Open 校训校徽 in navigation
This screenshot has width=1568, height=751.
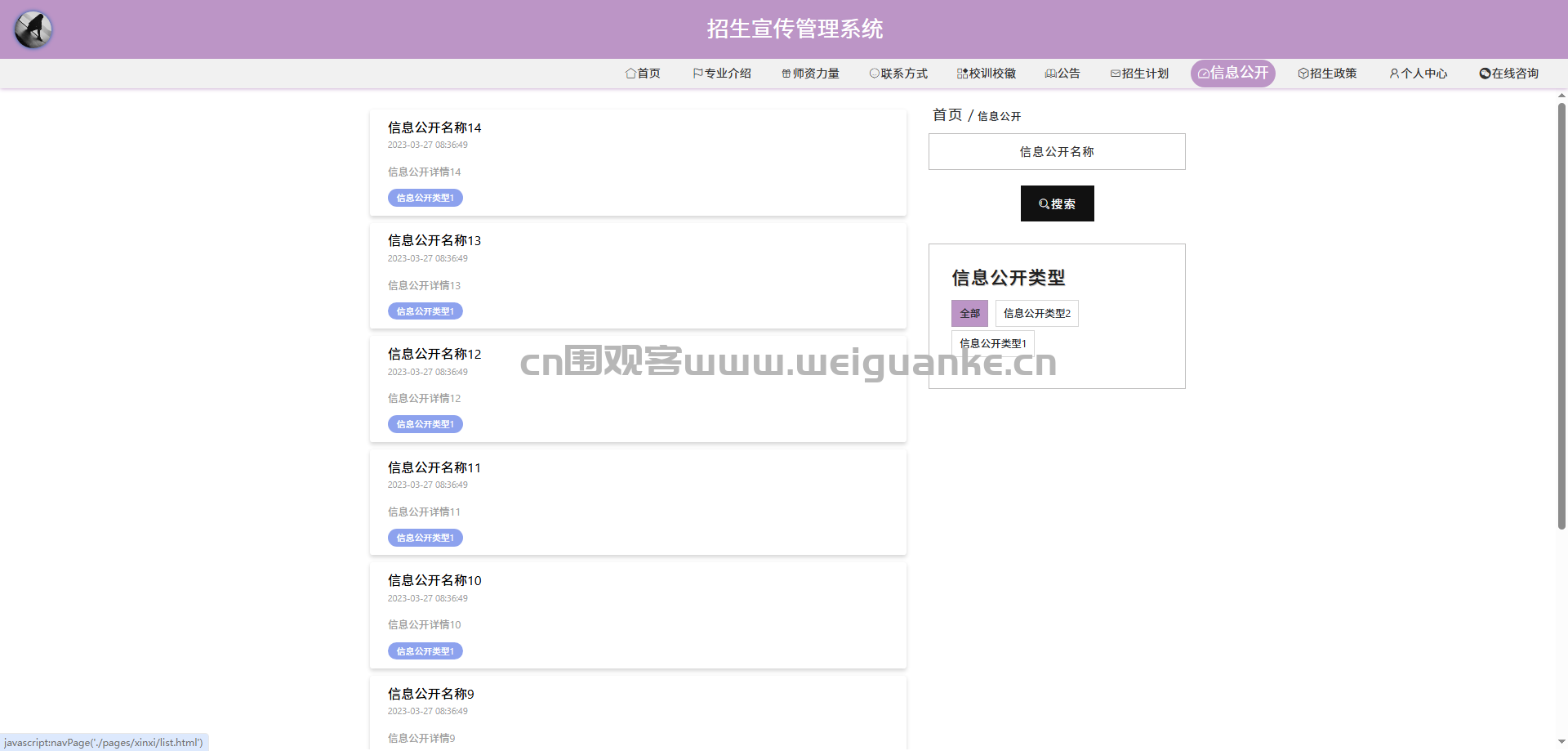[987, 74]
